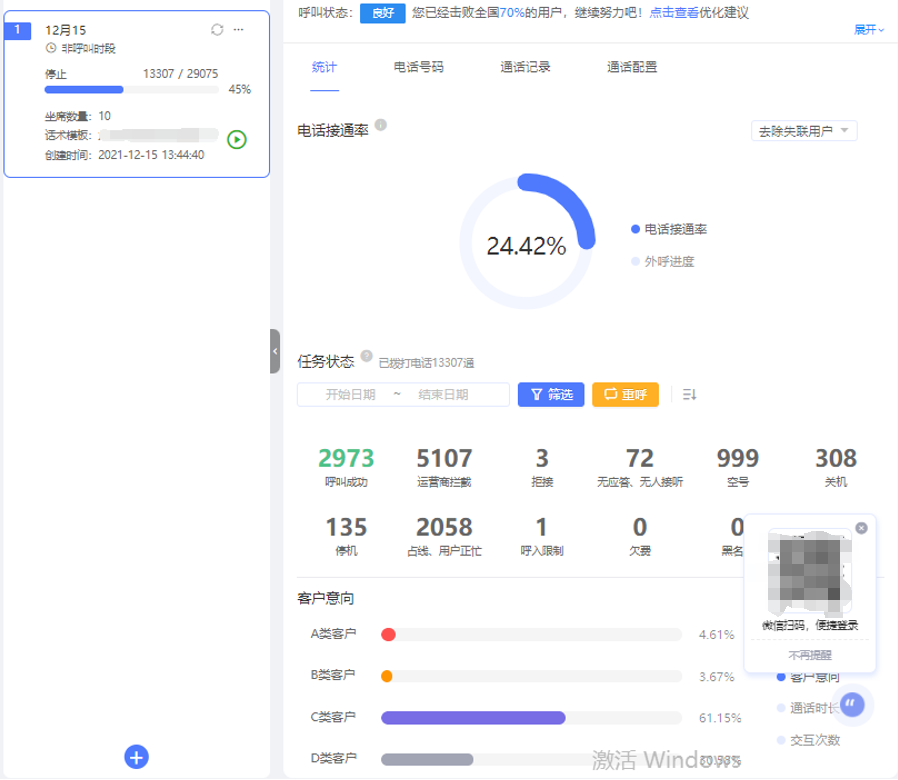Image resolution: width=898 pixels, height=780 pixels.
Task: Click the help icon beside 电话接通率
Action: pyautogui.click(x=381, y=126)
